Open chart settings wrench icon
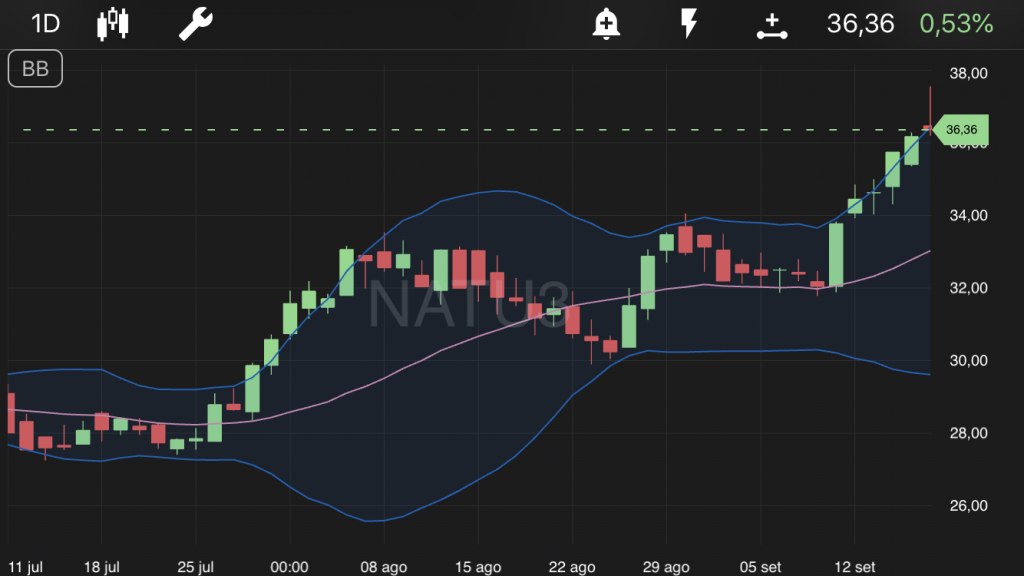 pyautogui.click(x=196, y=24)
